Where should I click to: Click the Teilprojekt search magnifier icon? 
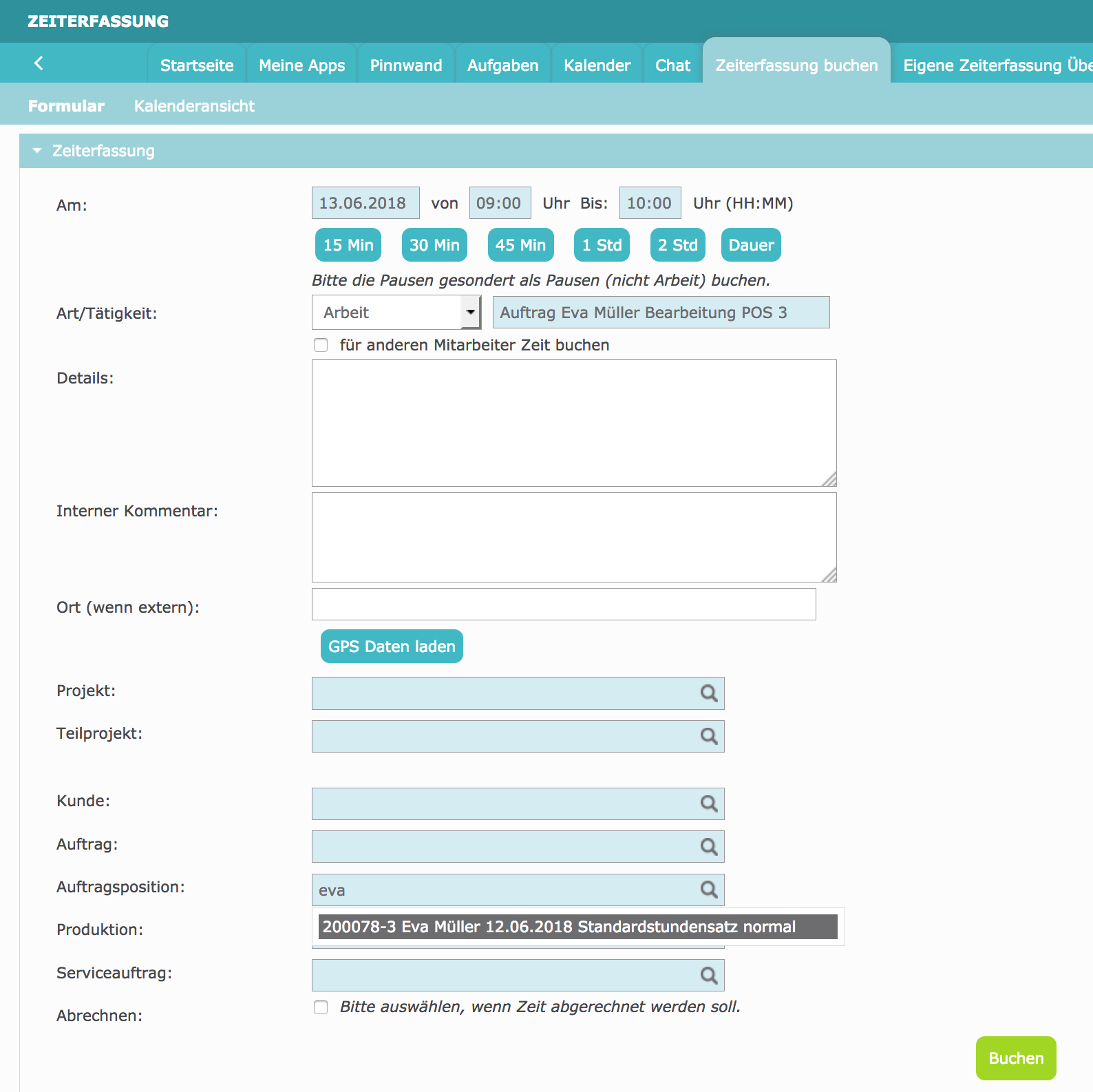(x=709, y=737)
